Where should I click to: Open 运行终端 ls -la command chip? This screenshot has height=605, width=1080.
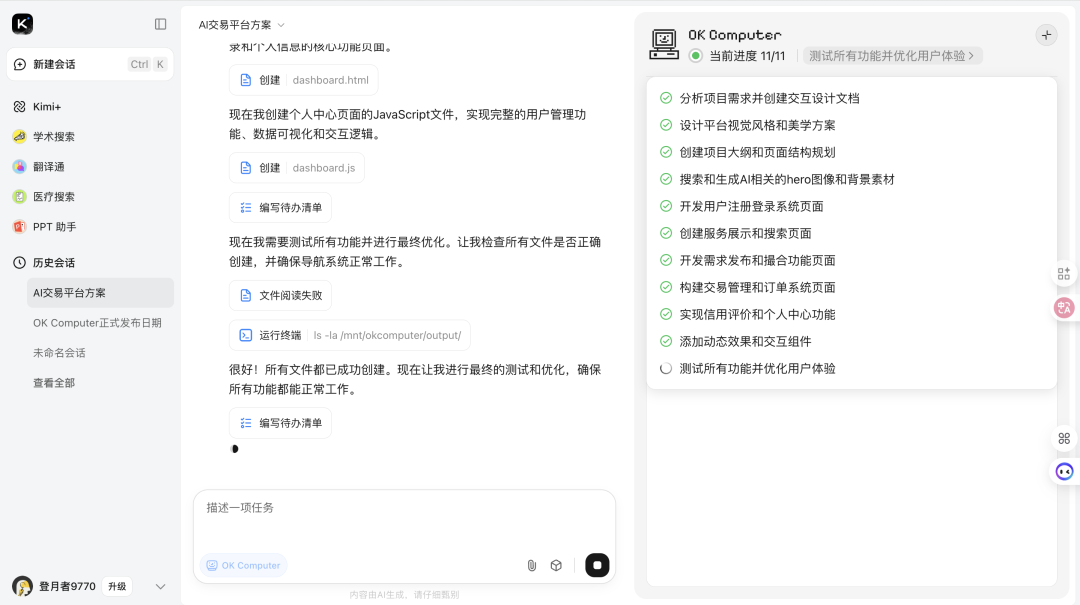click(x=350, y=336)
